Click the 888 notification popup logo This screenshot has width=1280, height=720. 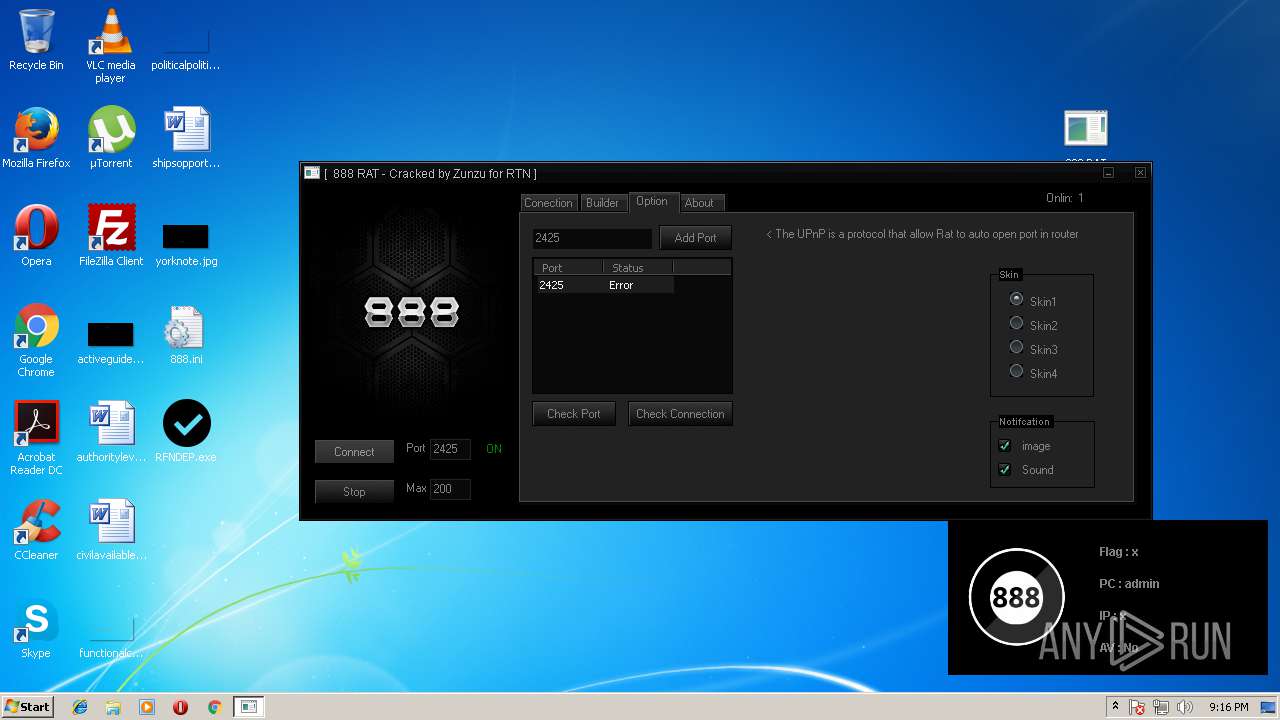[1016, 597]
